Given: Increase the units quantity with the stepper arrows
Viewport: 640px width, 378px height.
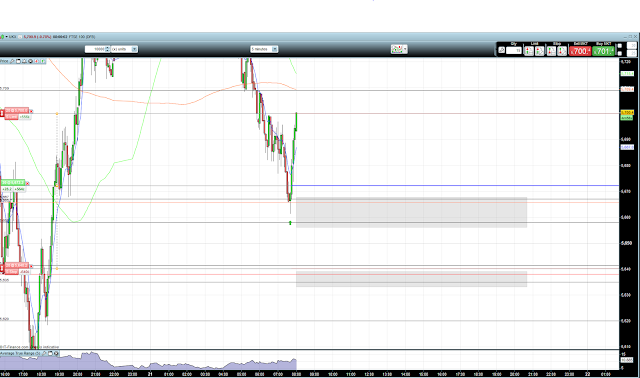Looking at the screenshot, I should click(107, 48).
